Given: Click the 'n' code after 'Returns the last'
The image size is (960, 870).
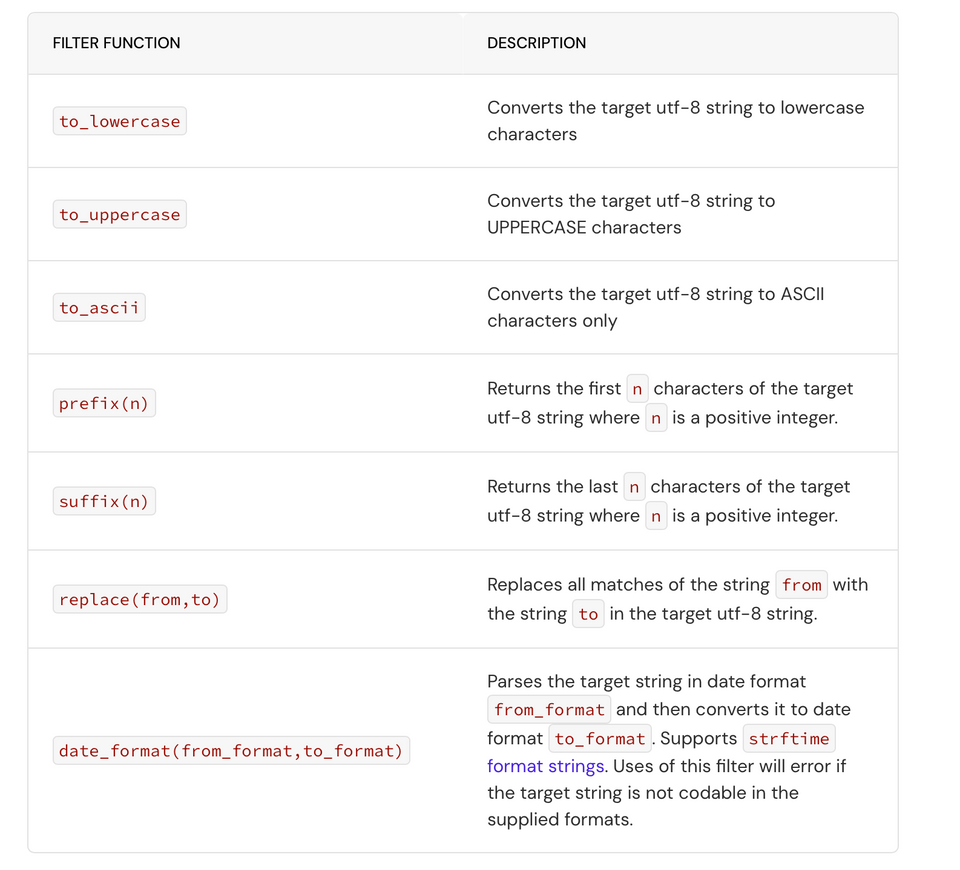Looking at the screenshot, I should pyautogui.click(x=634, y=487).
